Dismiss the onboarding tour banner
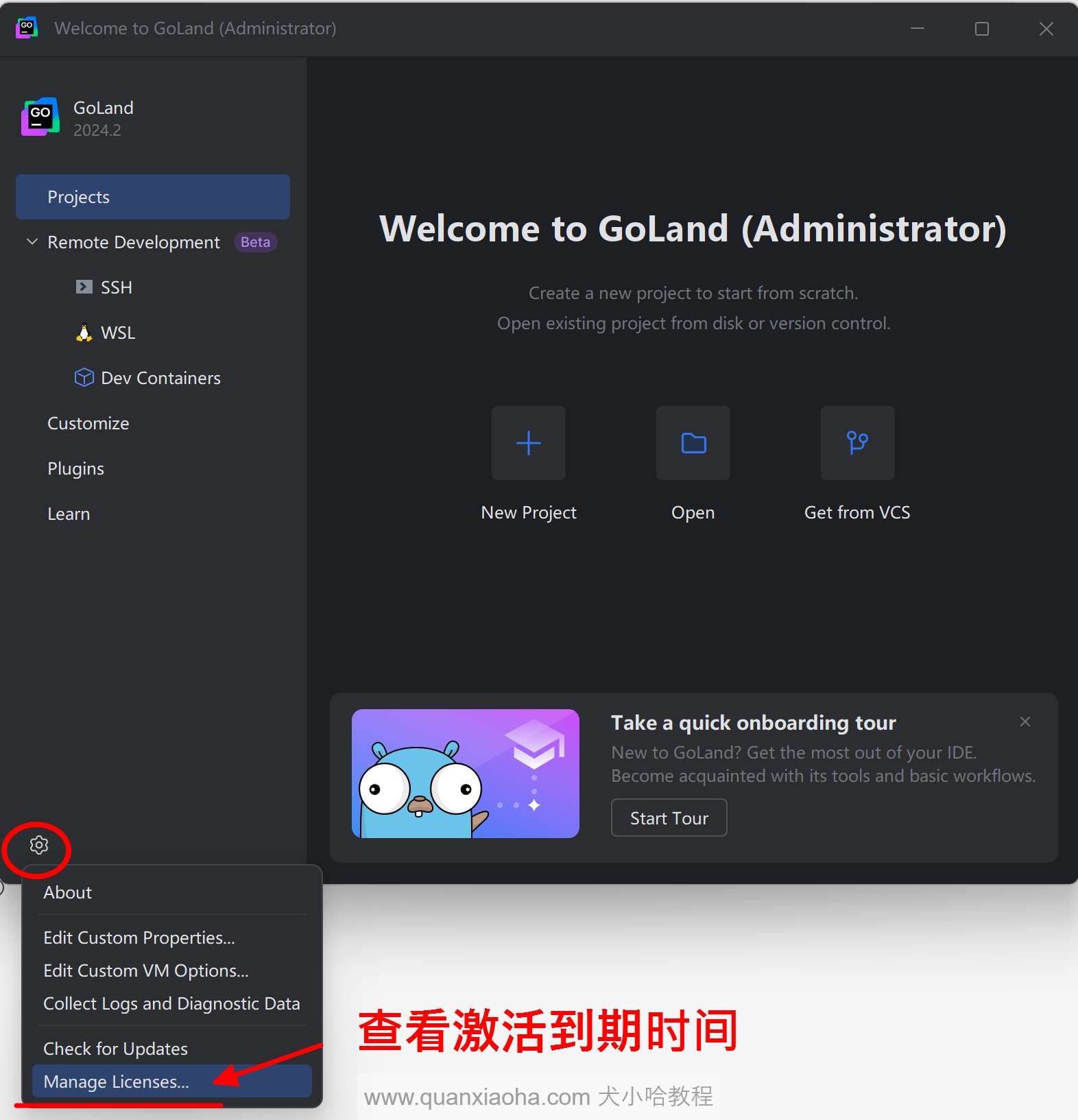Image resolution: width=1078 pixels, height=1120 pixels. coord(1025,722)
